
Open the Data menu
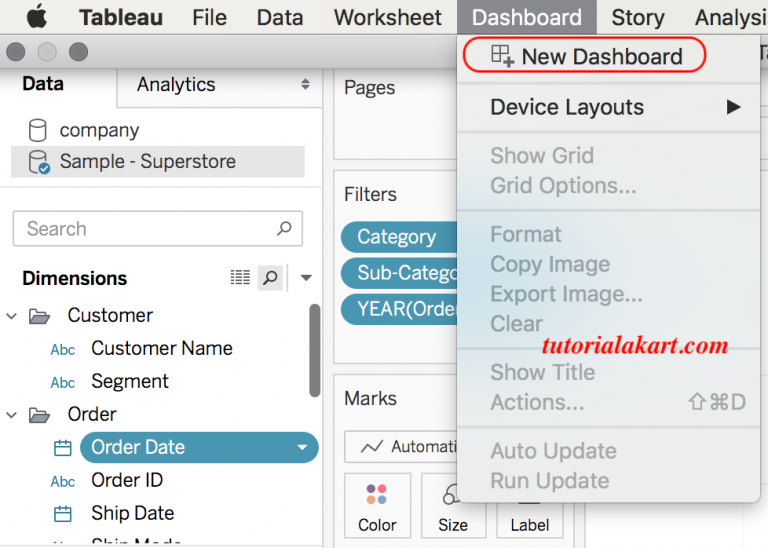tap(280, 18)
